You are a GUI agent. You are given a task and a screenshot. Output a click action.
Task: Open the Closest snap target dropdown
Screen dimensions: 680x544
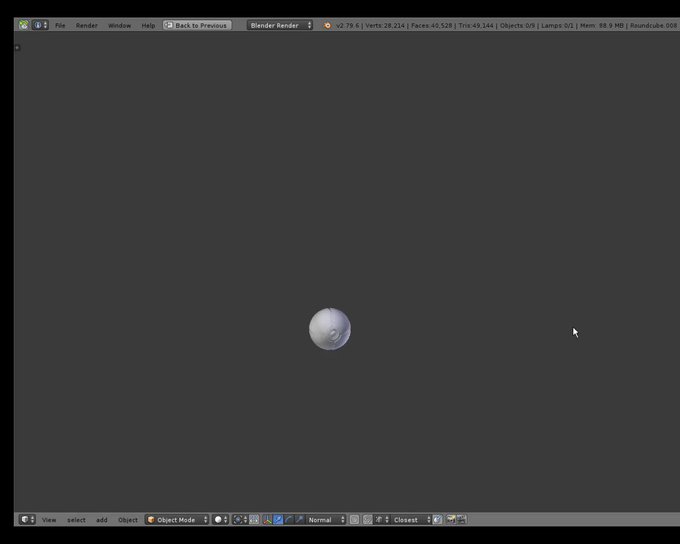point(411,520)
